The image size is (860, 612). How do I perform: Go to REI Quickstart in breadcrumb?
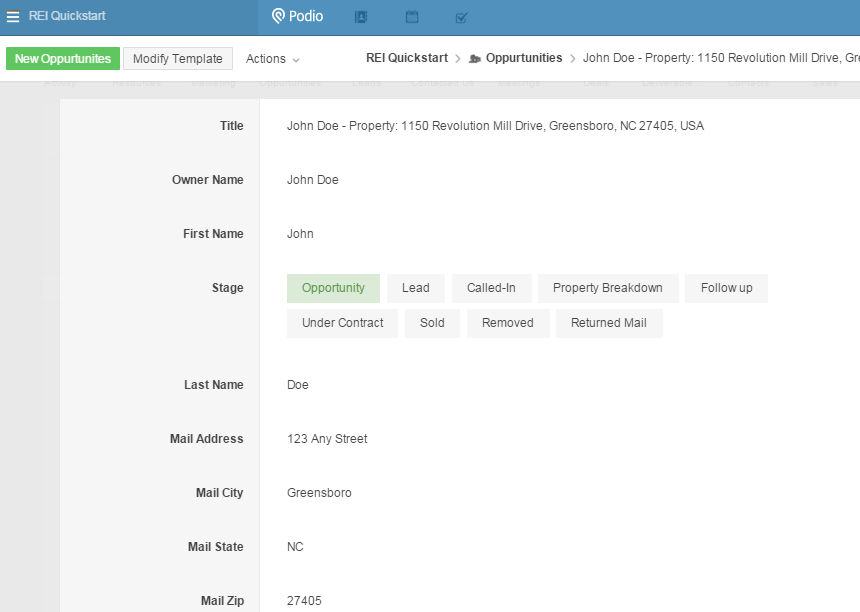(x=406, y=58)
